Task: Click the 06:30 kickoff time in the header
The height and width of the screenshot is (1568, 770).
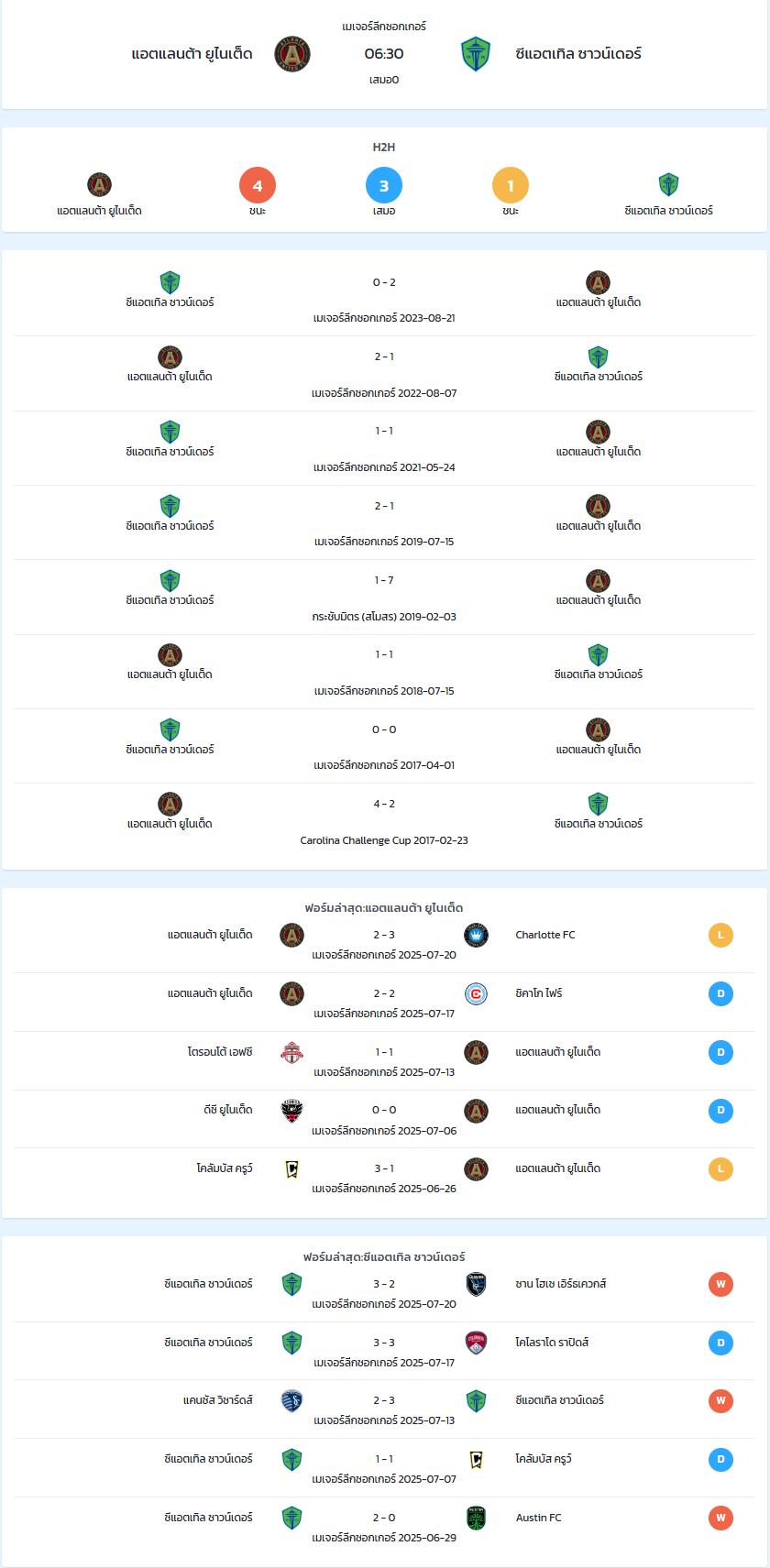Action: (x=384, y=54)
